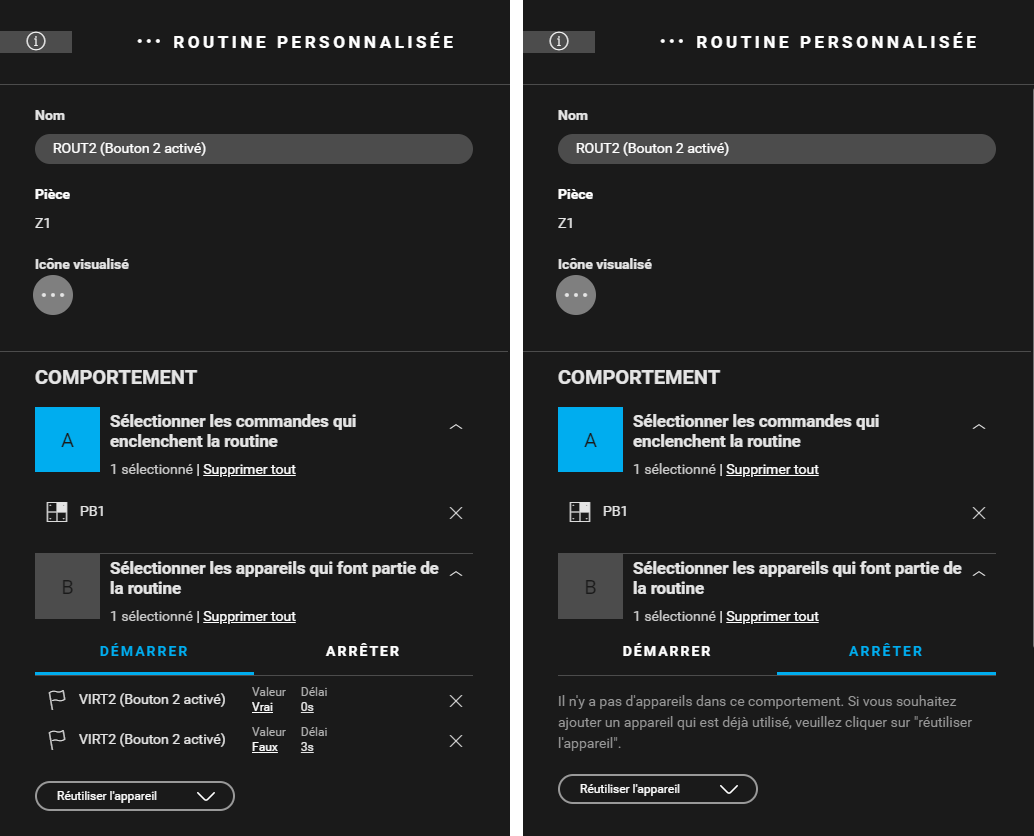Click the info icon in right panel header

point(559,42)
